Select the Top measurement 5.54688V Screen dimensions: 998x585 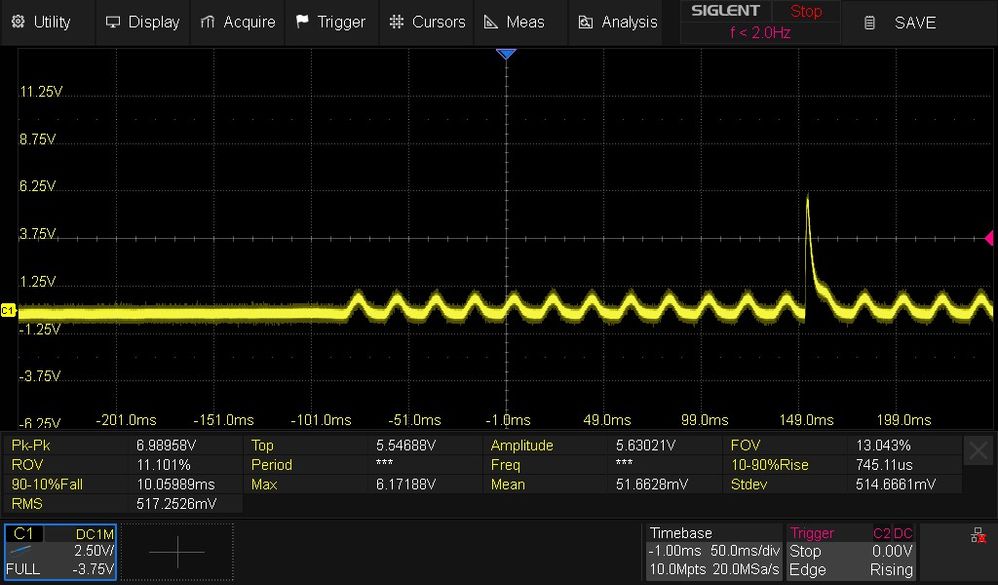pyautogui.click(x=364, y=445)
